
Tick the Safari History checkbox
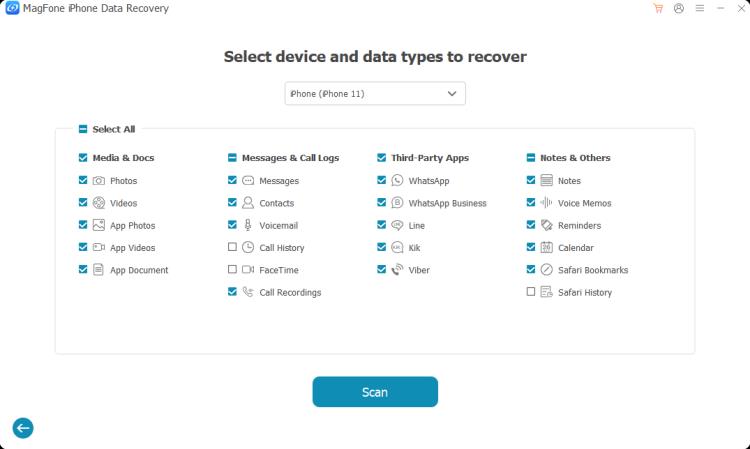pos(531,292)
